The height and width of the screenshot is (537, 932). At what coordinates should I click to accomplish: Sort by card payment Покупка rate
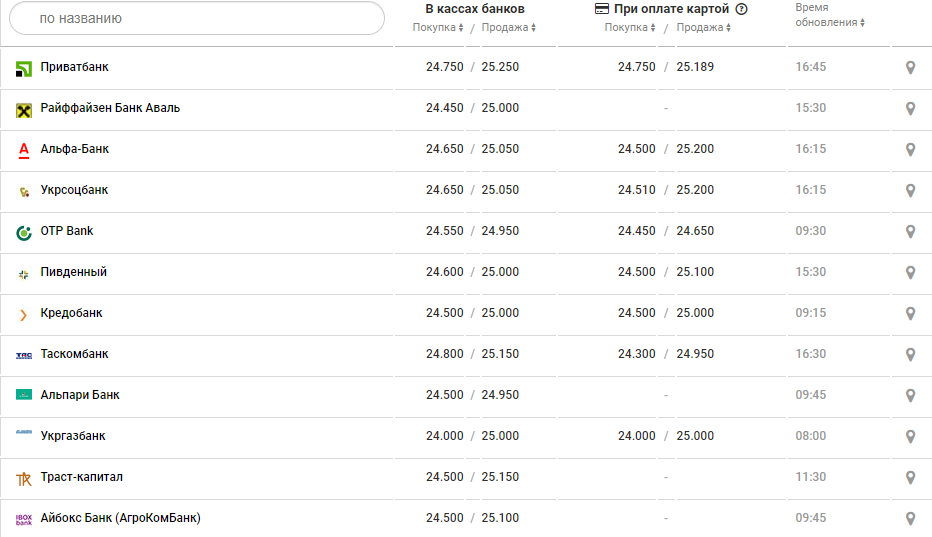pos(630,28)
